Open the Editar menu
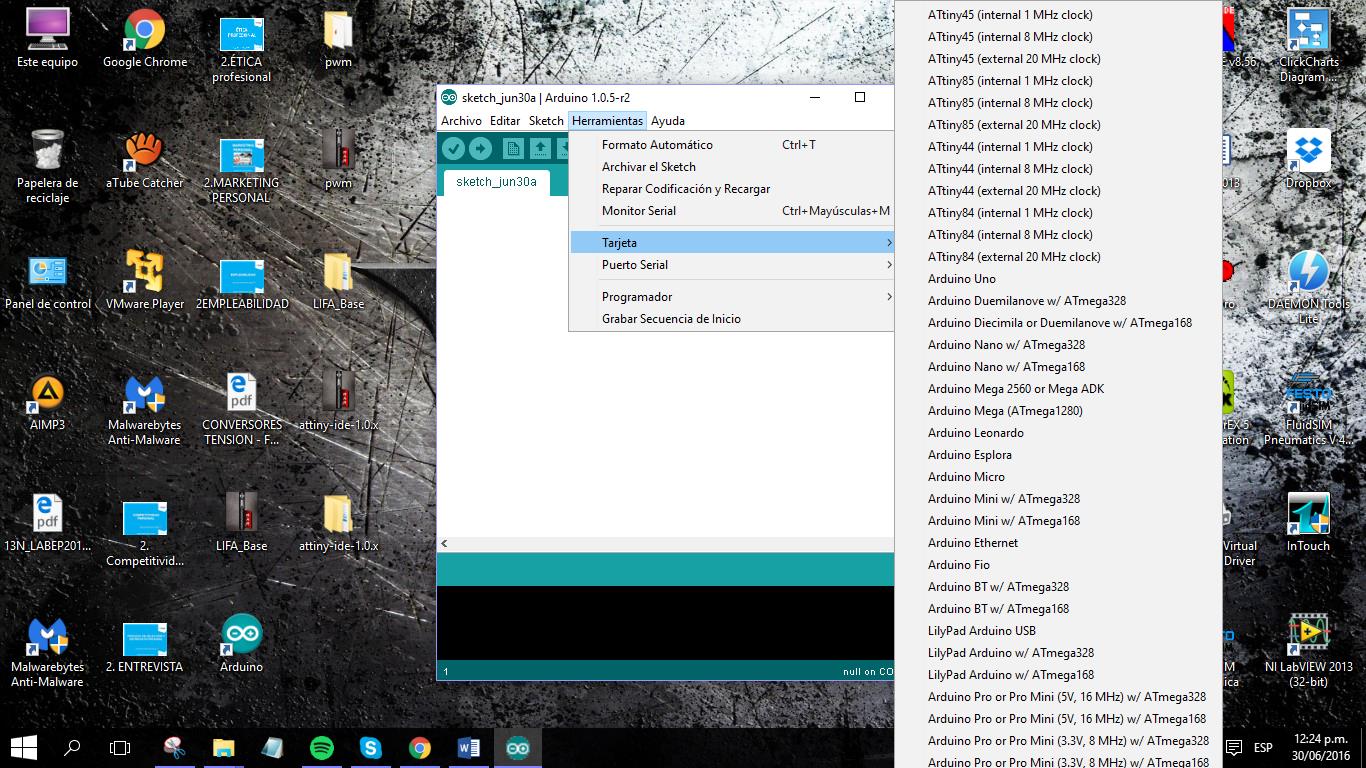1366x768 pixels. tap(505, 121)
